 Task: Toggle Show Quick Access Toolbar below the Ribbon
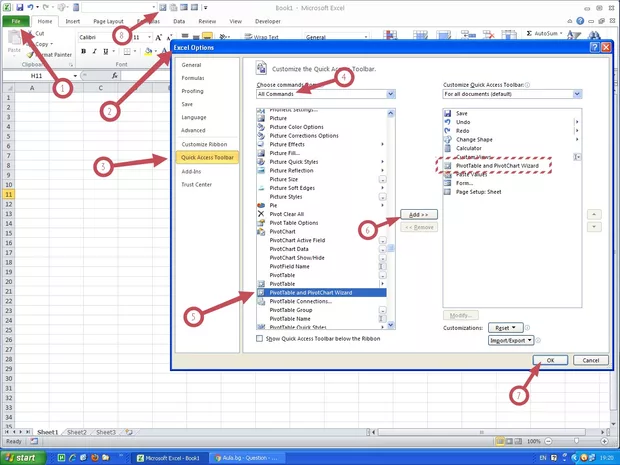(x=259, y=338)
